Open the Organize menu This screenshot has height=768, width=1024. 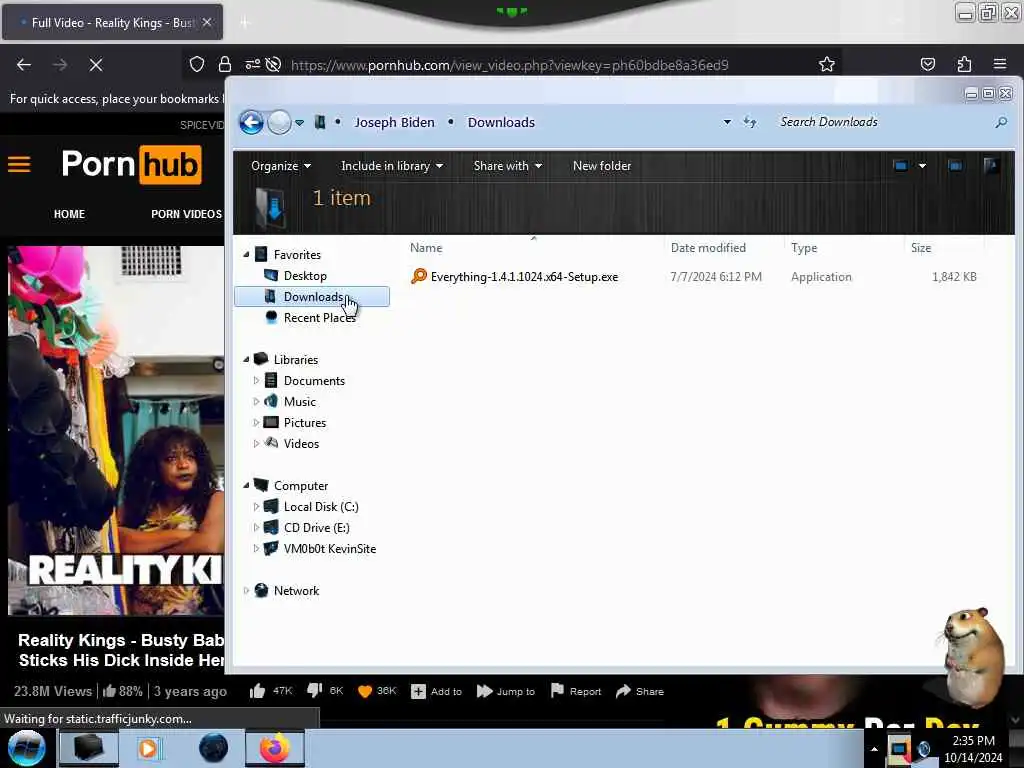pos(281,166)
